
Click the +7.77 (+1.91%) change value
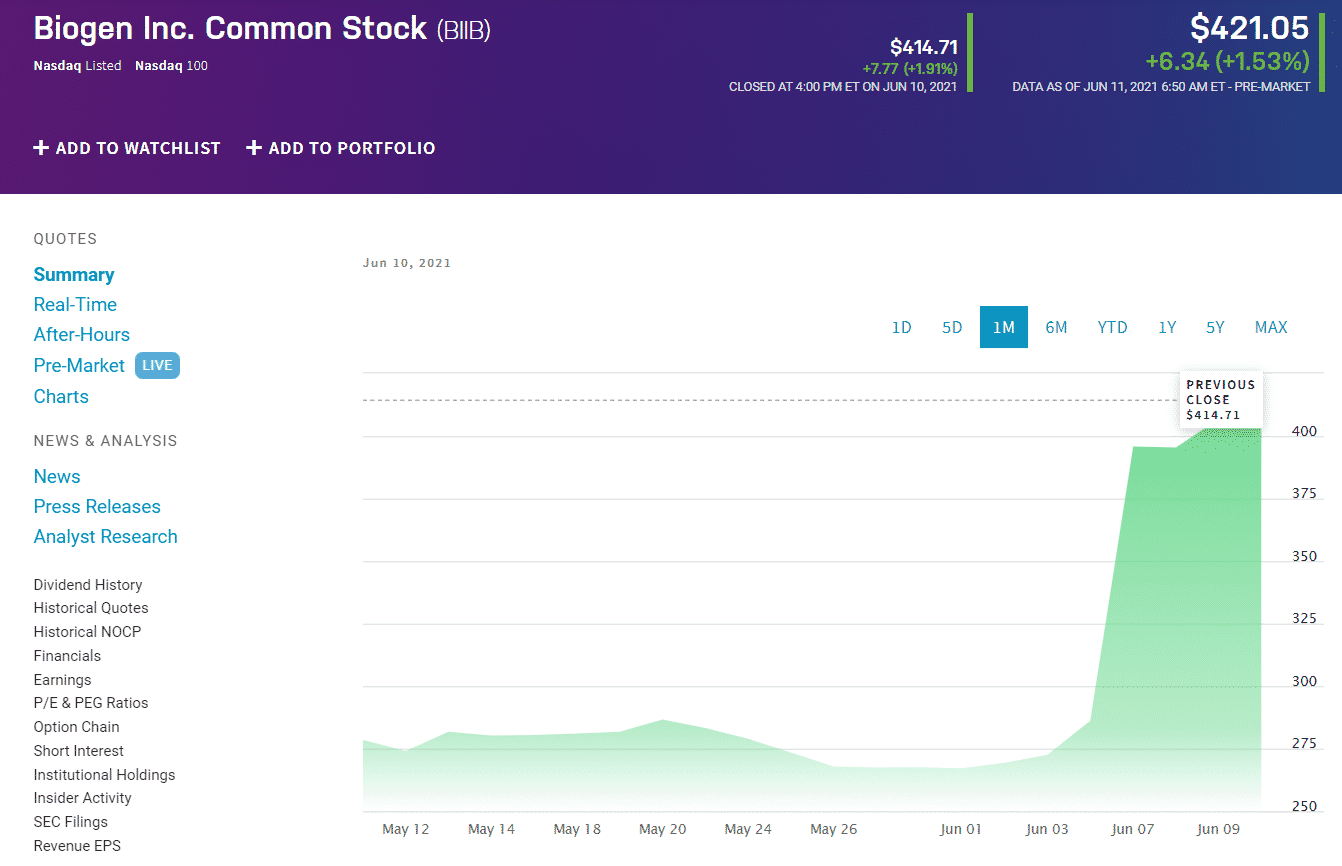910,69
